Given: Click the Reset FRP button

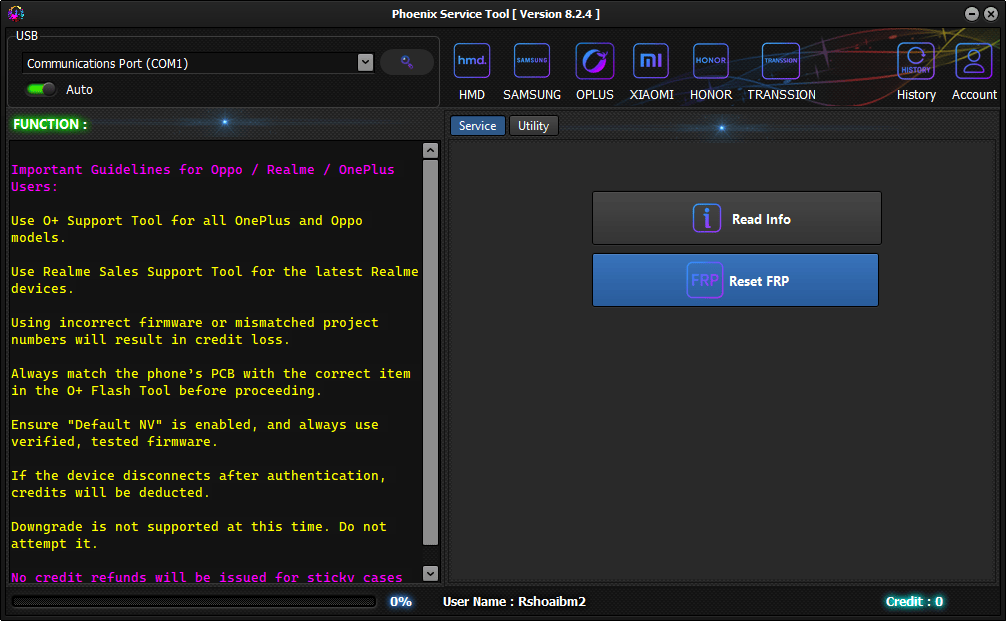Looking at the screenshot, I should [x=735, y=280].
